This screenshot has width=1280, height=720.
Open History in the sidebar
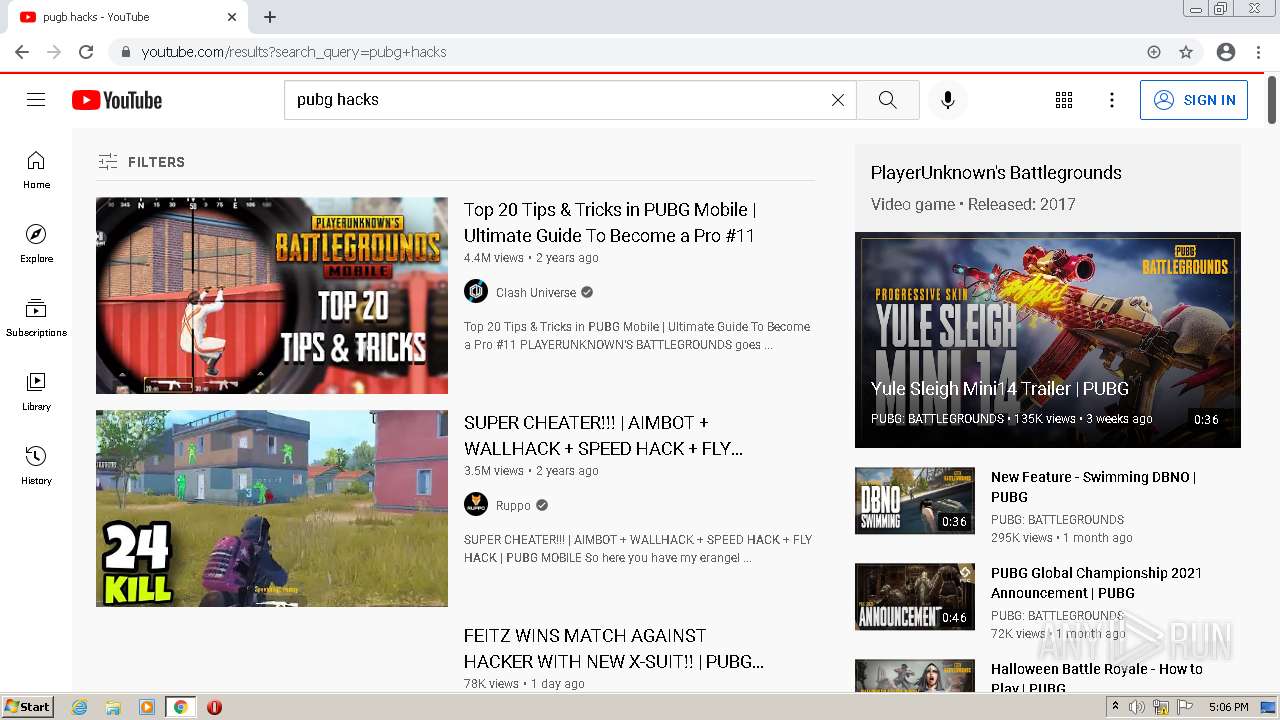point(36,466)
